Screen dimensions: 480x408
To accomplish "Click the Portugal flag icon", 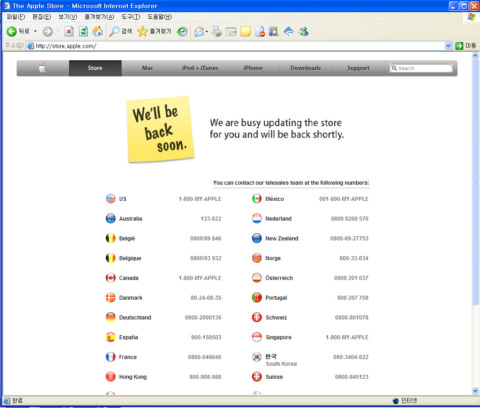I will [257, 297].
